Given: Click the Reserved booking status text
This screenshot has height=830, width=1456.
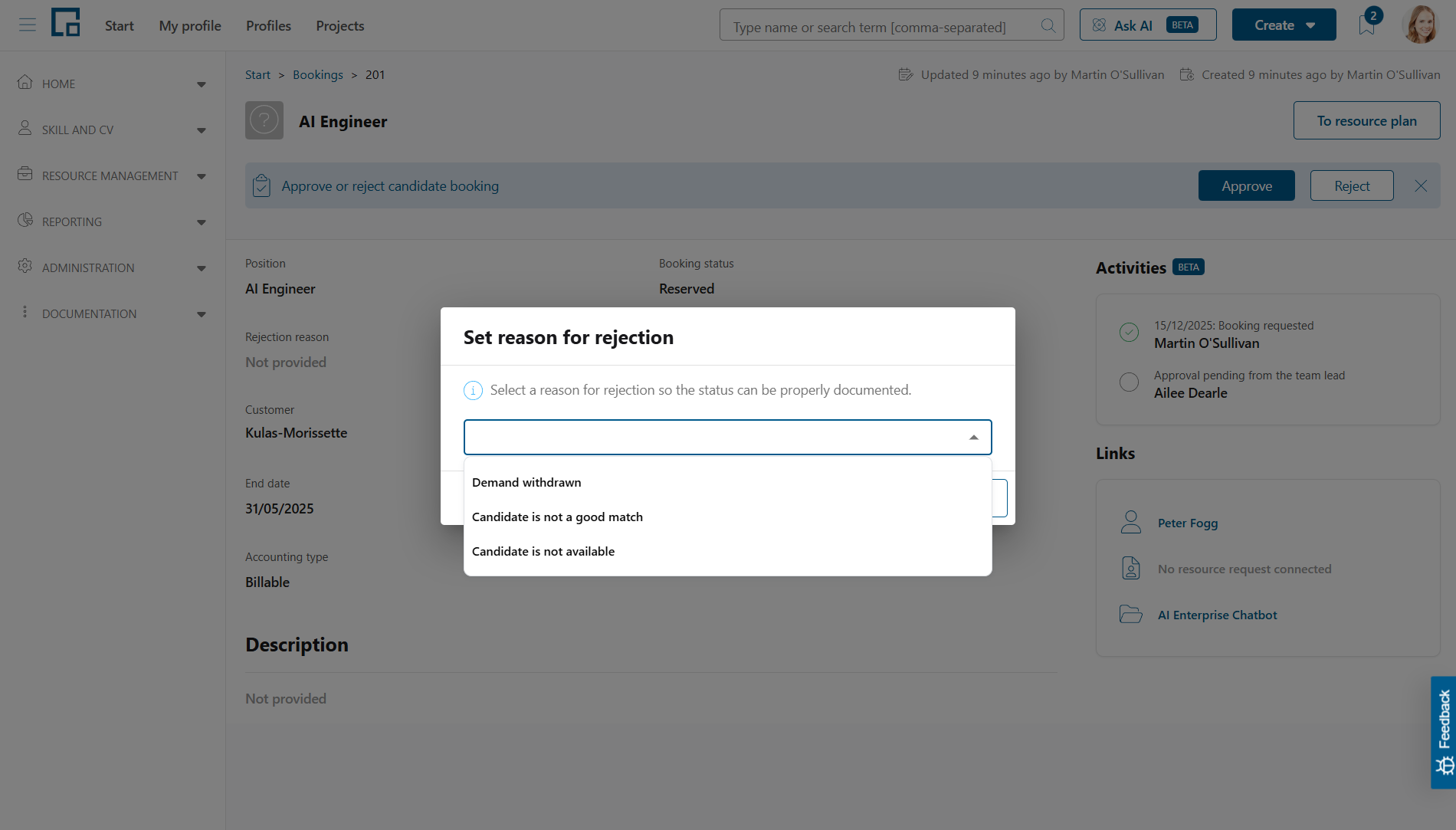Looking at the screenshot, I should coord(687,288).
